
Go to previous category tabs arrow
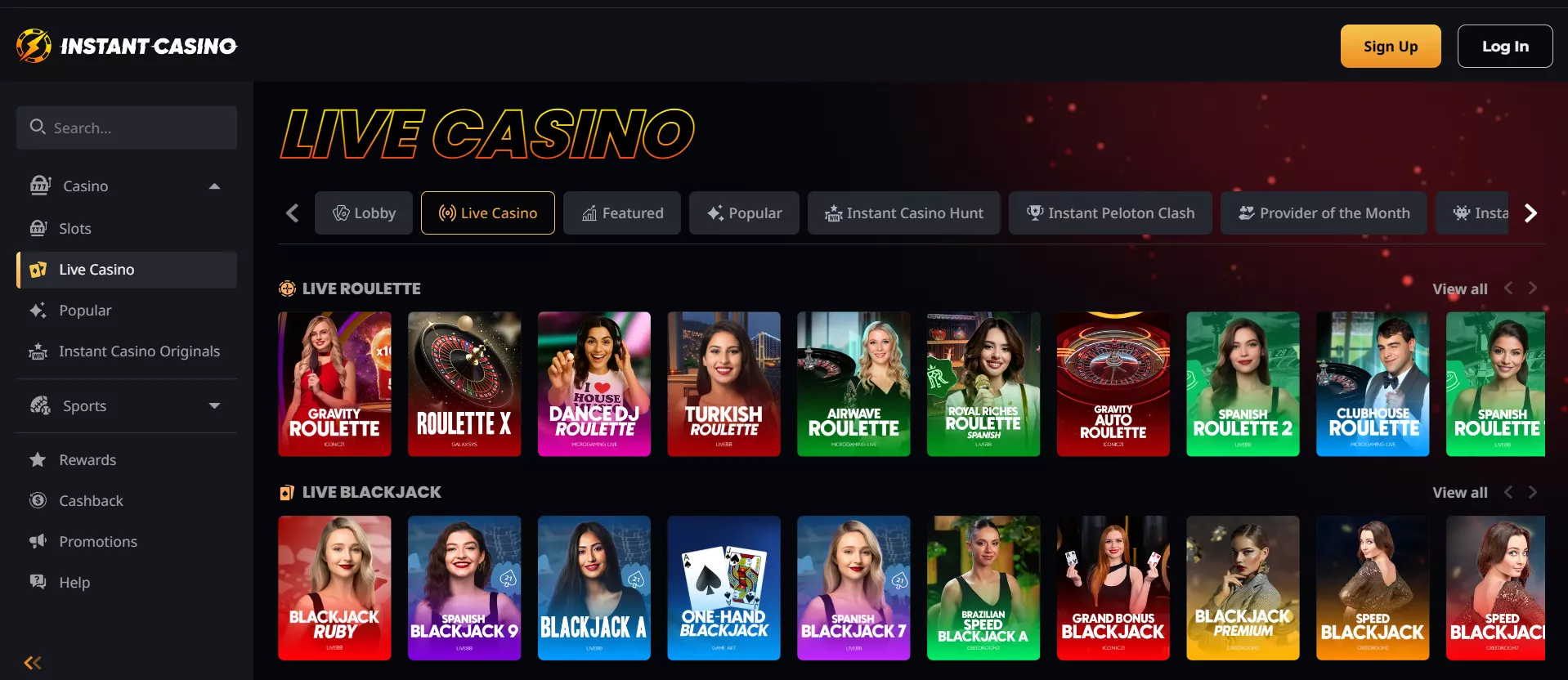click(x=292, y=213)
